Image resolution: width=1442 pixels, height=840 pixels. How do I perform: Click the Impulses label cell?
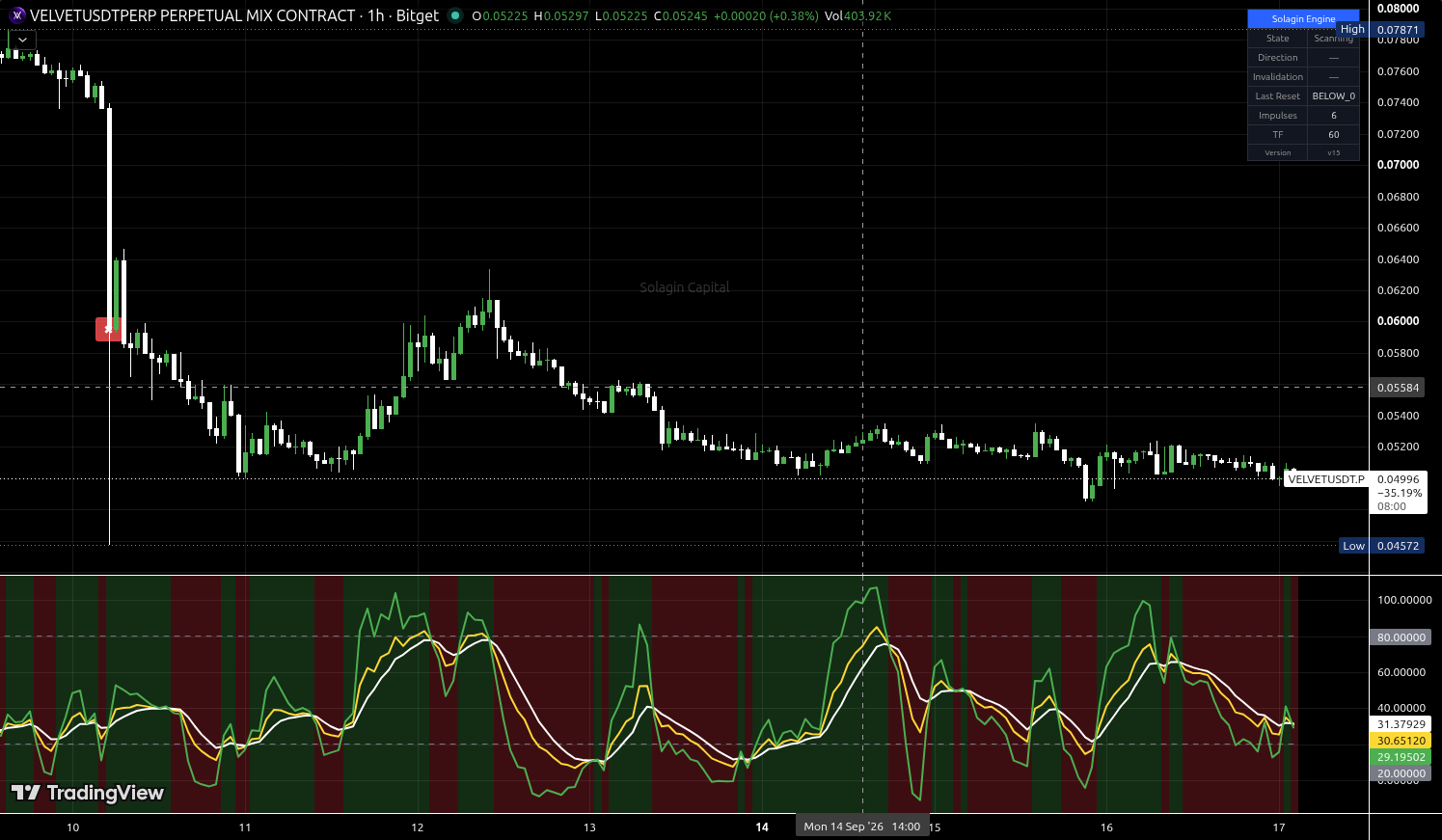(1277, 116)
